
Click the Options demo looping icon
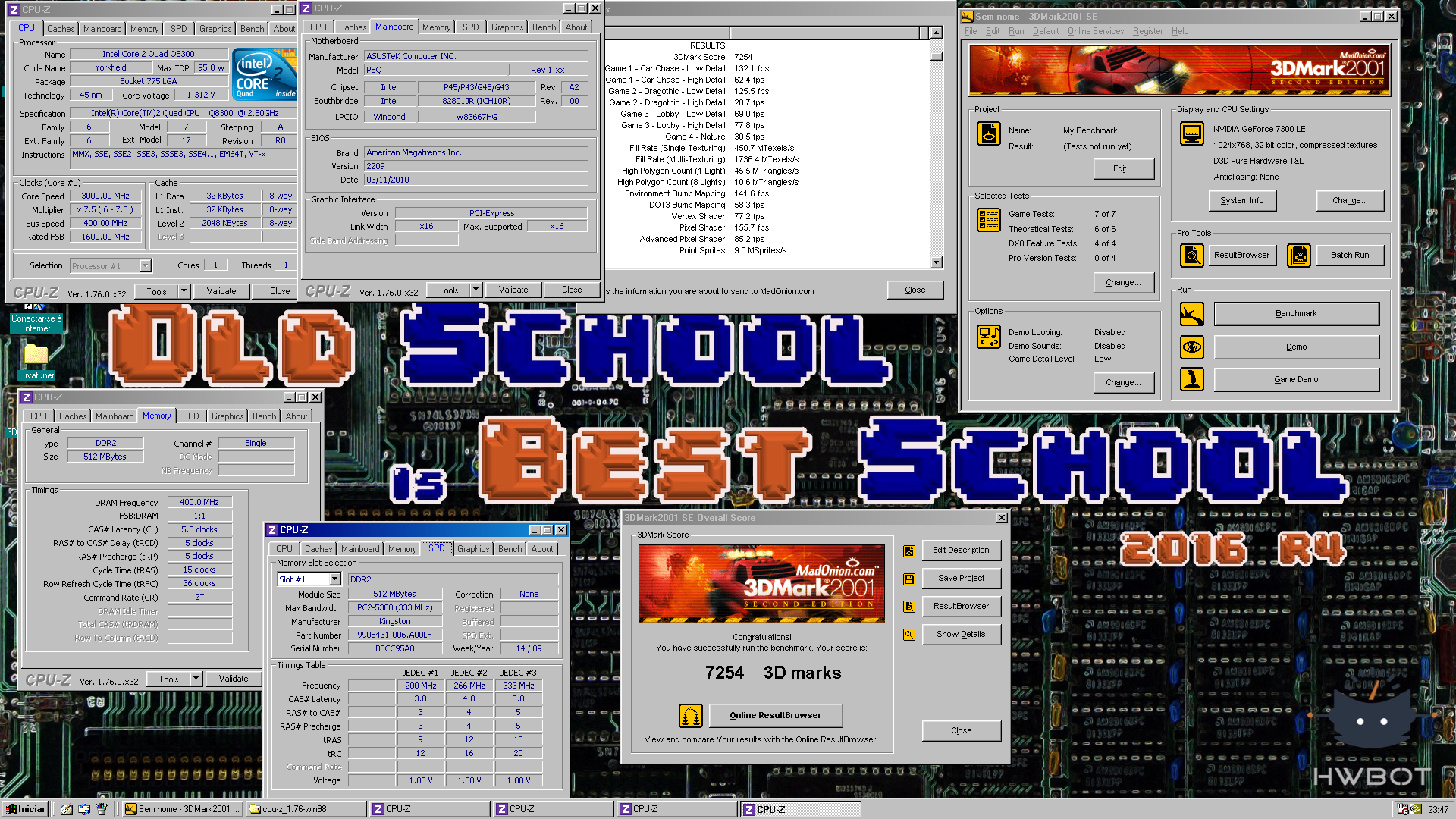point(988,336)
